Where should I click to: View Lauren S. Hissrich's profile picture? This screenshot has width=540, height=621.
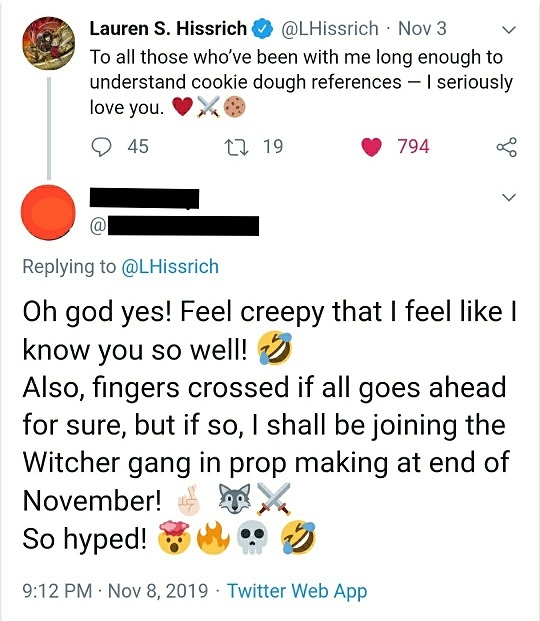click(x=48, y=43)
